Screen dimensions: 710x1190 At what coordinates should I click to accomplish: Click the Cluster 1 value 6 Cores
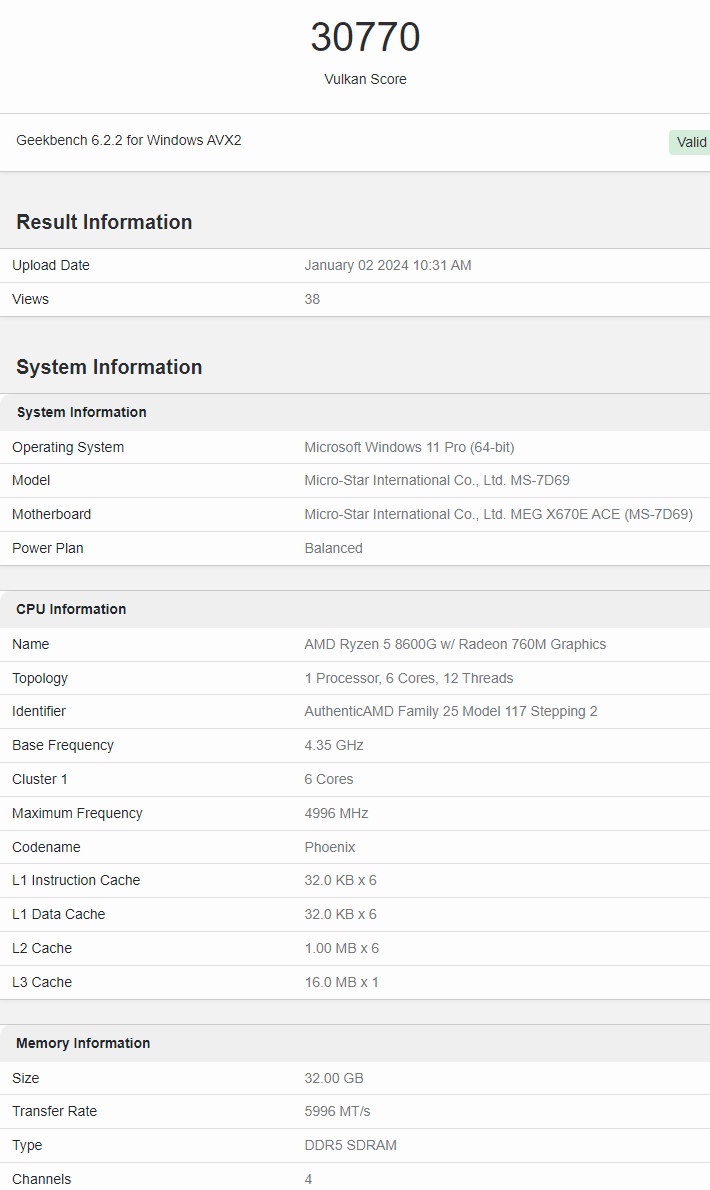(328, 779)
